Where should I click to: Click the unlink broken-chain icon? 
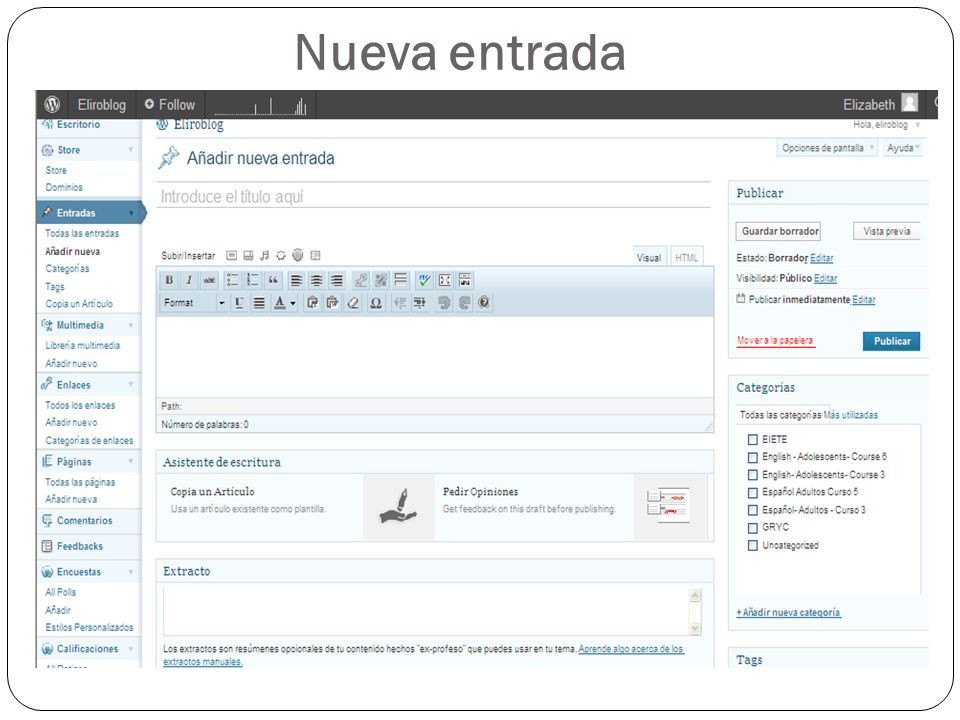pyautogui.click(x=381, y=280)
